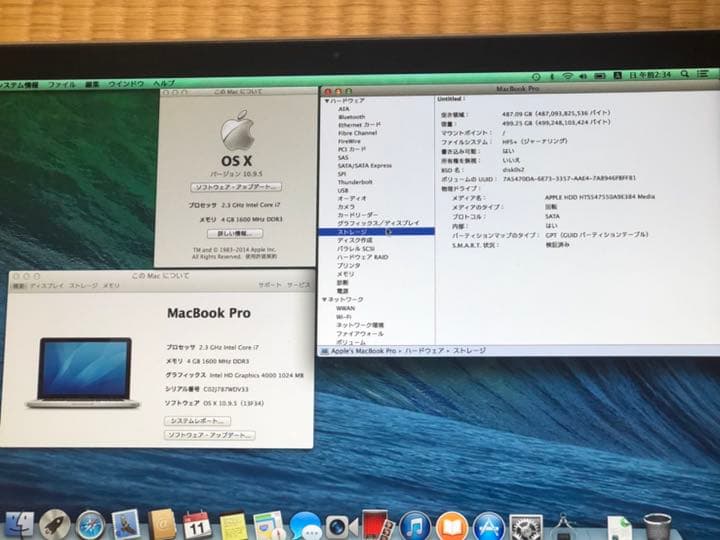Screen dimensions: 720x540
Task: Open yellow Notes icon in Dock
Action: 233,525
